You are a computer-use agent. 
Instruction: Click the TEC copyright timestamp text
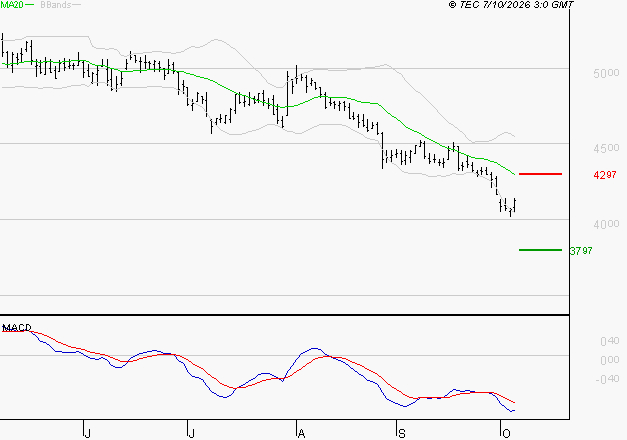pyautogui.click(x=511, y=5)
